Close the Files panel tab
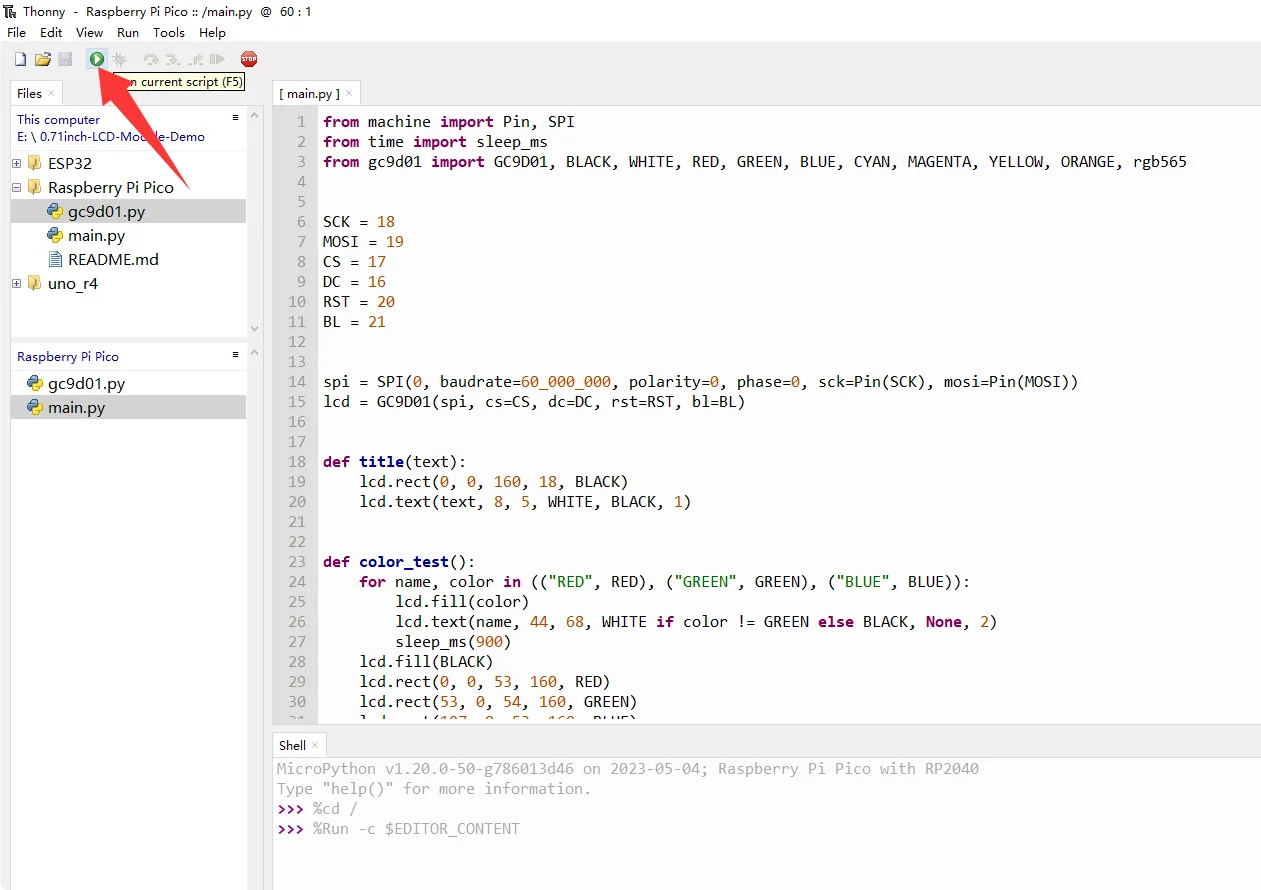The width and height of the screenshot is (1261, 890). (52, 93)
